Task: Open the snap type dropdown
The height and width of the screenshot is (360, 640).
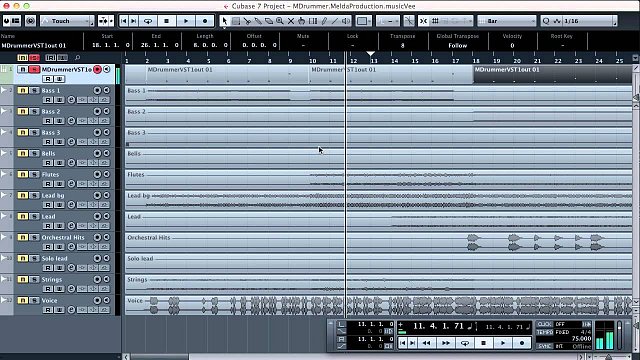Action: [x=454, y=21]
